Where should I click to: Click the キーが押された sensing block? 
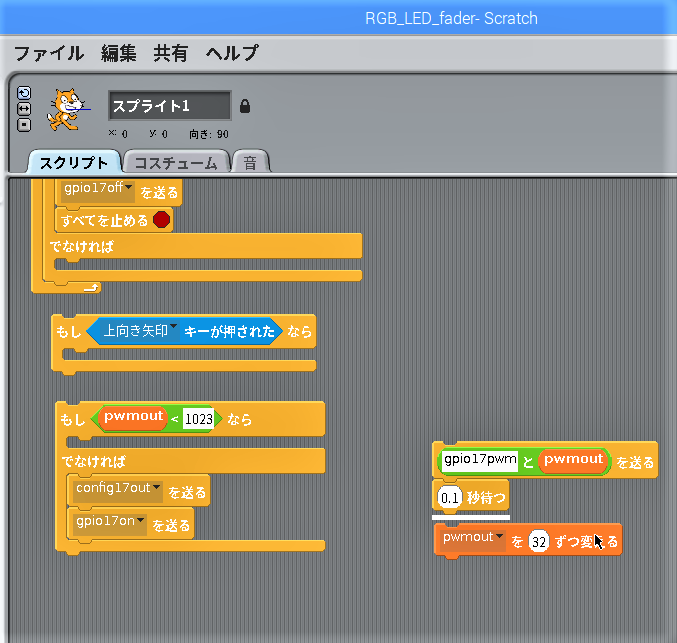[x=185, y=331]
